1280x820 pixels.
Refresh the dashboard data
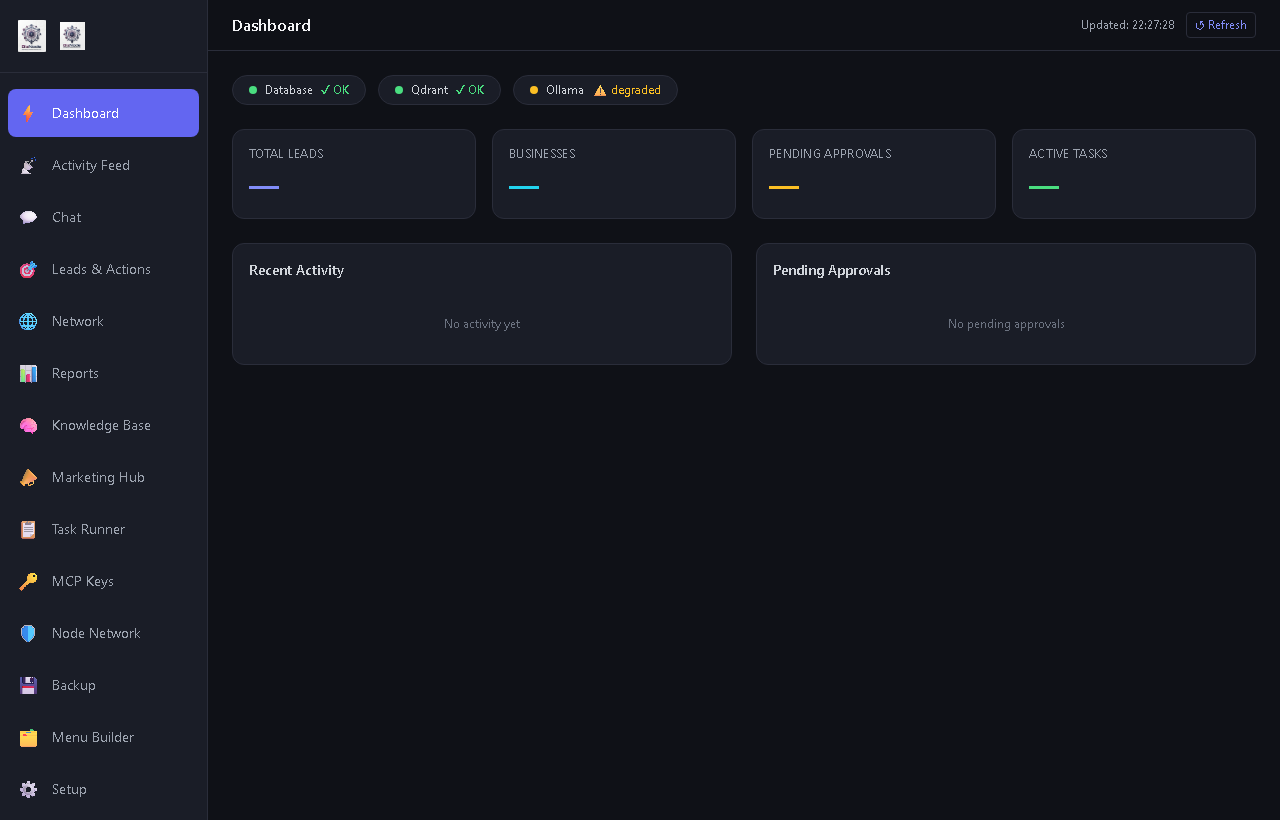(1220, 25)
